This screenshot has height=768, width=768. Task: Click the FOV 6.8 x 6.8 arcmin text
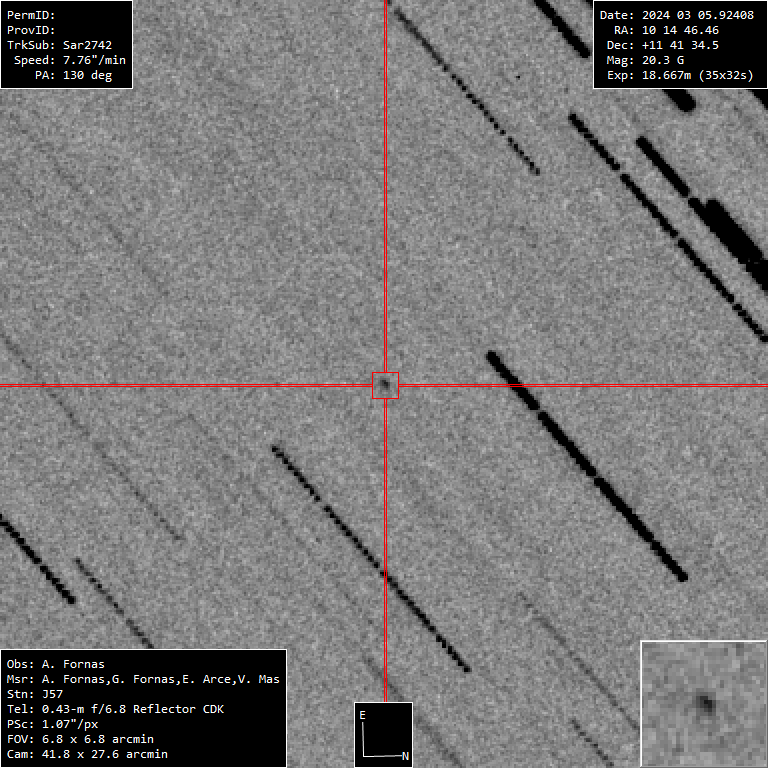click(x=80, y=739)
